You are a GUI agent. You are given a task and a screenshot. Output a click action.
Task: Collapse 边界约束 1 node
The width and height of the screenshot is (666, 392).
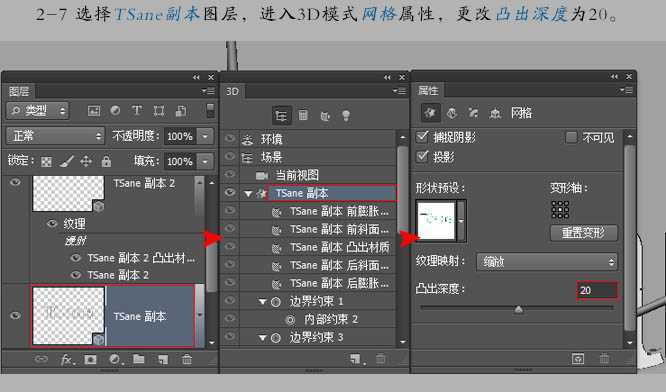point(262,302)
